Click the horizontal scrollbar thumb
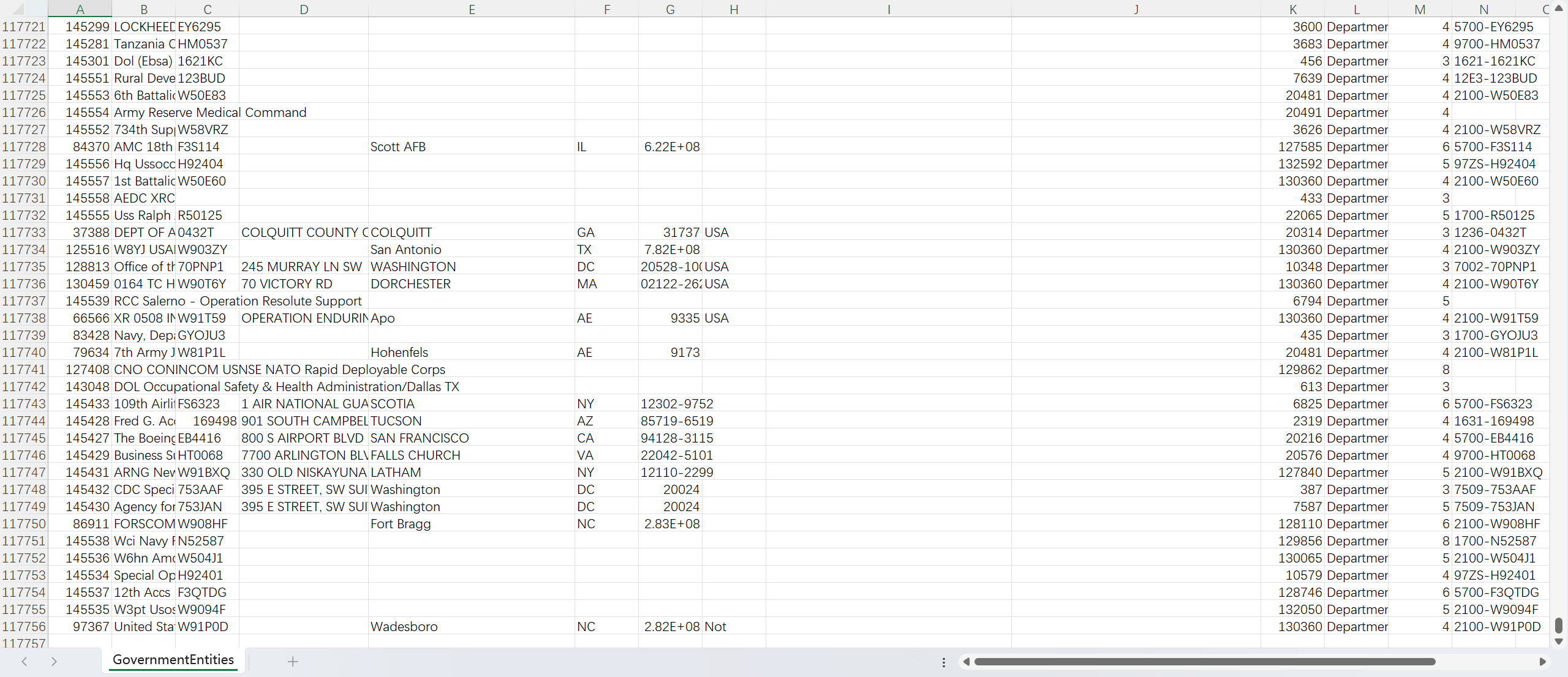Viewport: 1568px width, 677px height. pyautogui.click(x=1204, y=662)
